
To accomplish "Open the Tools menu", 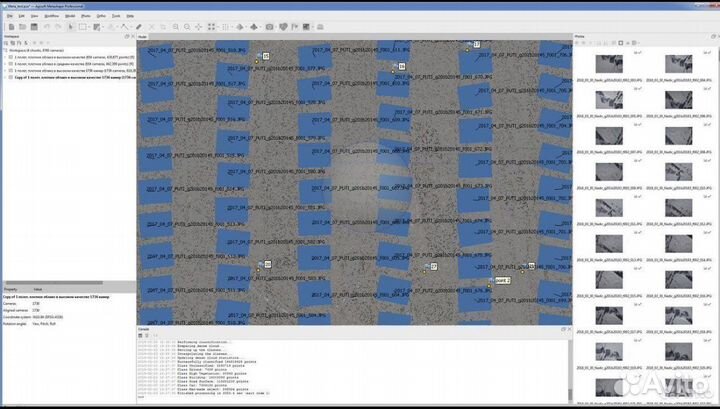I will click(116, 16).
